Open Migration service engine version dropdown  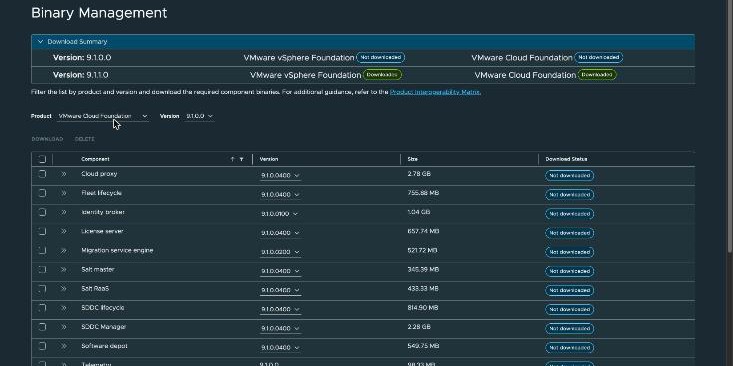[280, 252]
